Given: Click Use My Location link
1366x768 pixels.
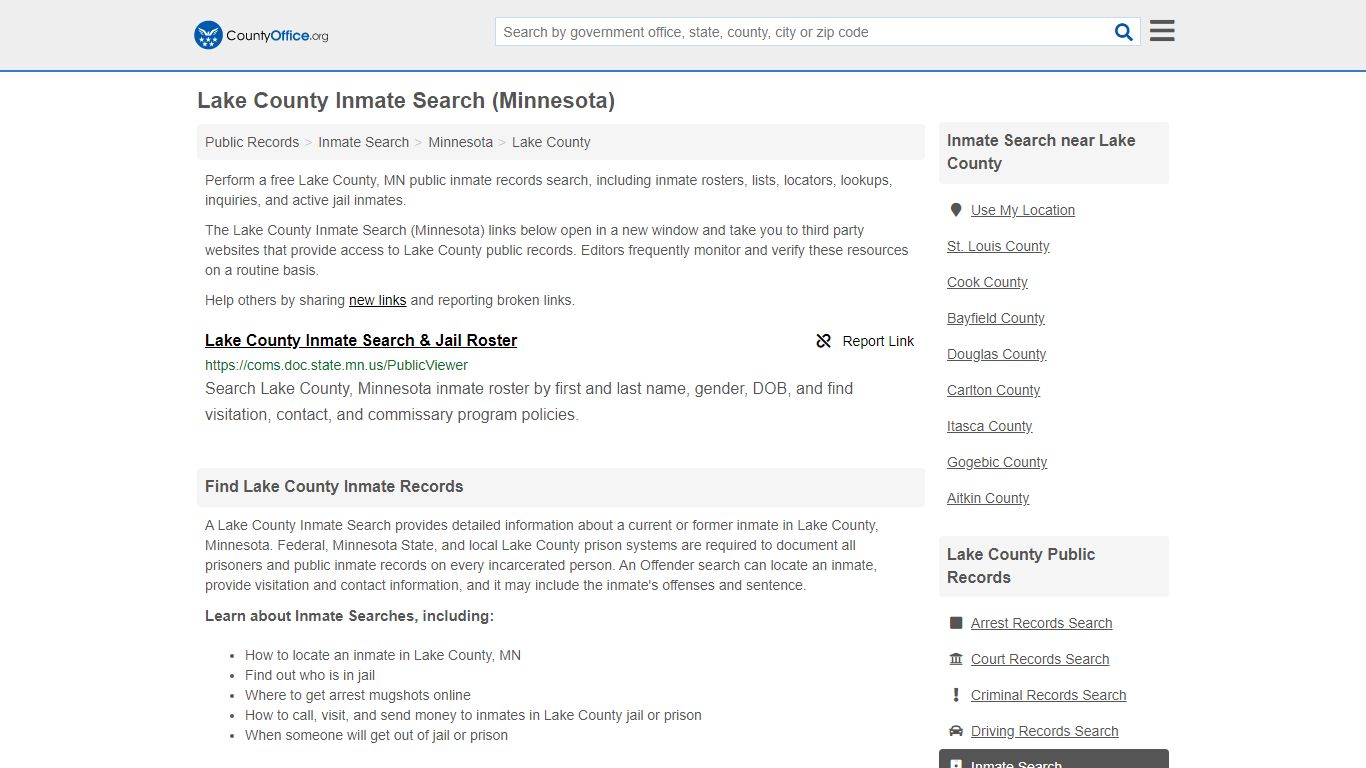Looking at the screenshot, I should 1023,210.
